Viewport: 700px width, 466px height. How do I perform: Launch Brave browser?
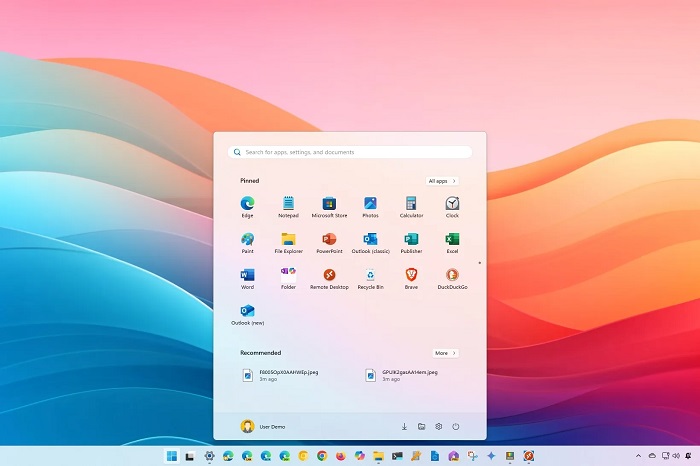pyautogui.click(x=411, y=279)
